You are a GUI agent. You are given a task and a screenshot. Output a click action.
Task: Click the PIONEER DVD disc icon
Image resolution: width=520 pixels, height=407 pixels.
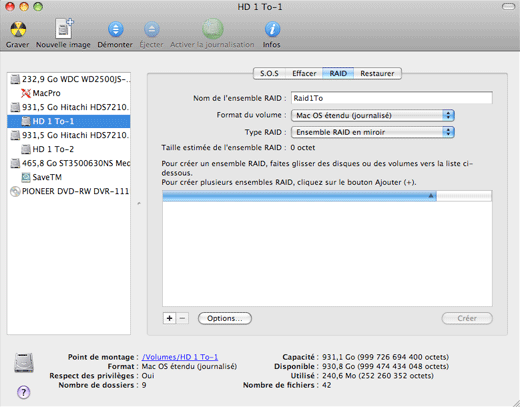15,191
